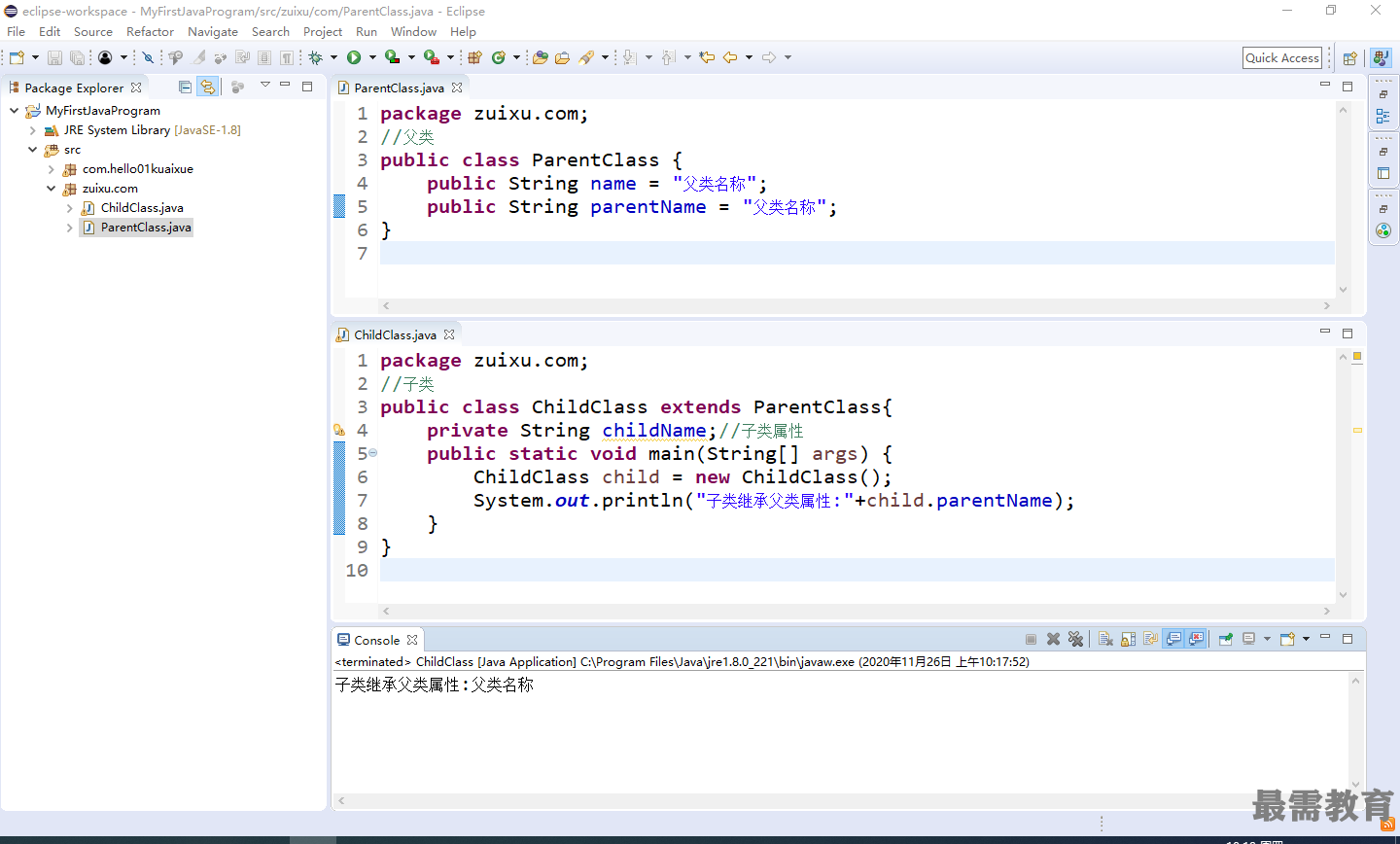The width and height of the screenshot is (1400, 844).
Task: Toggle Link with Editor in Package Explorer
Action: [x=207, y=88]
